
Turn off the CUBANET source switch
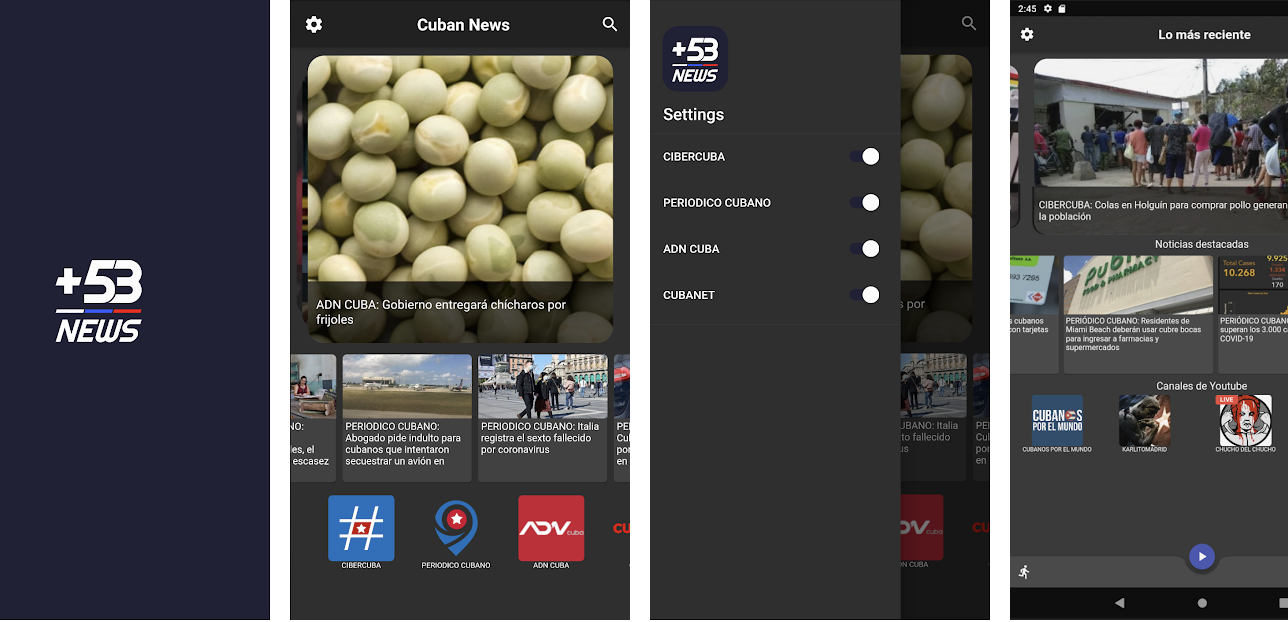click(x=865, y=295)
